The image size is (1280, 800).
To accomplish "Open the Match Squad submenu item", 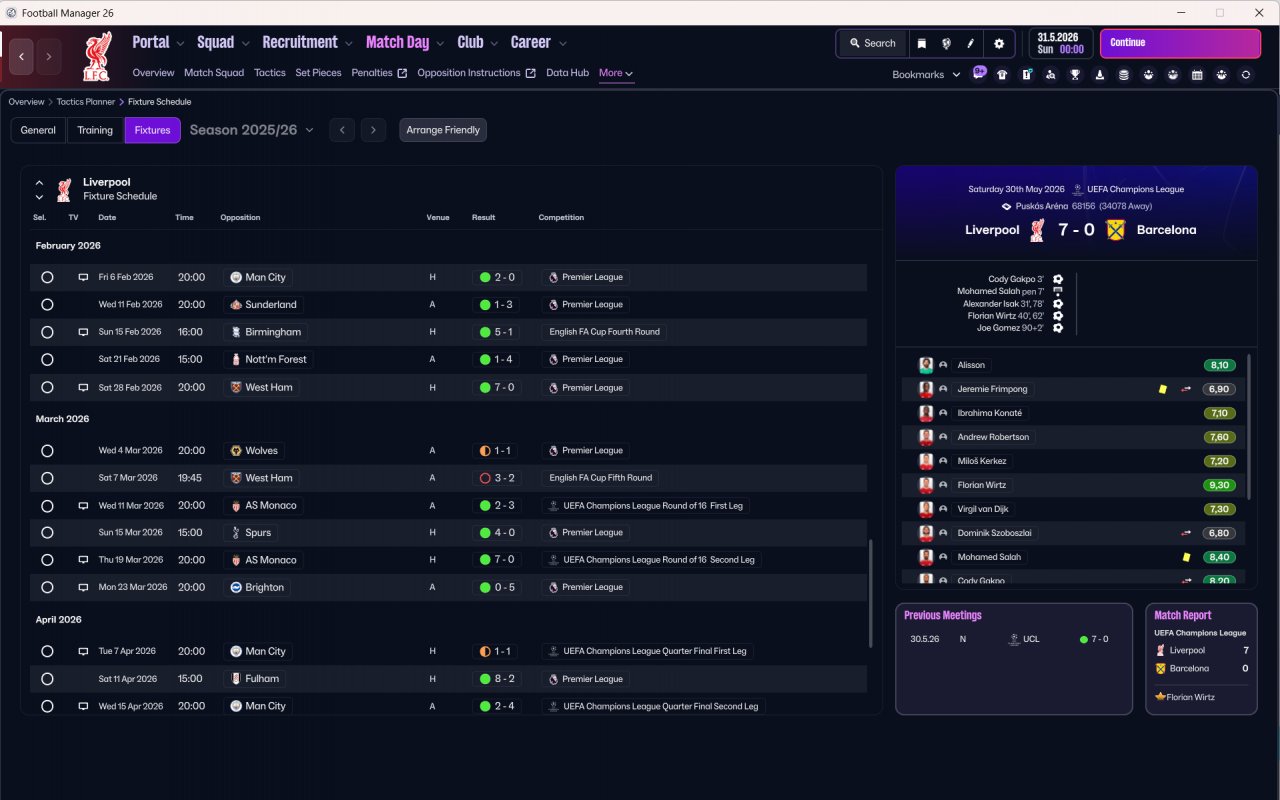I will [x=214, y=73].
